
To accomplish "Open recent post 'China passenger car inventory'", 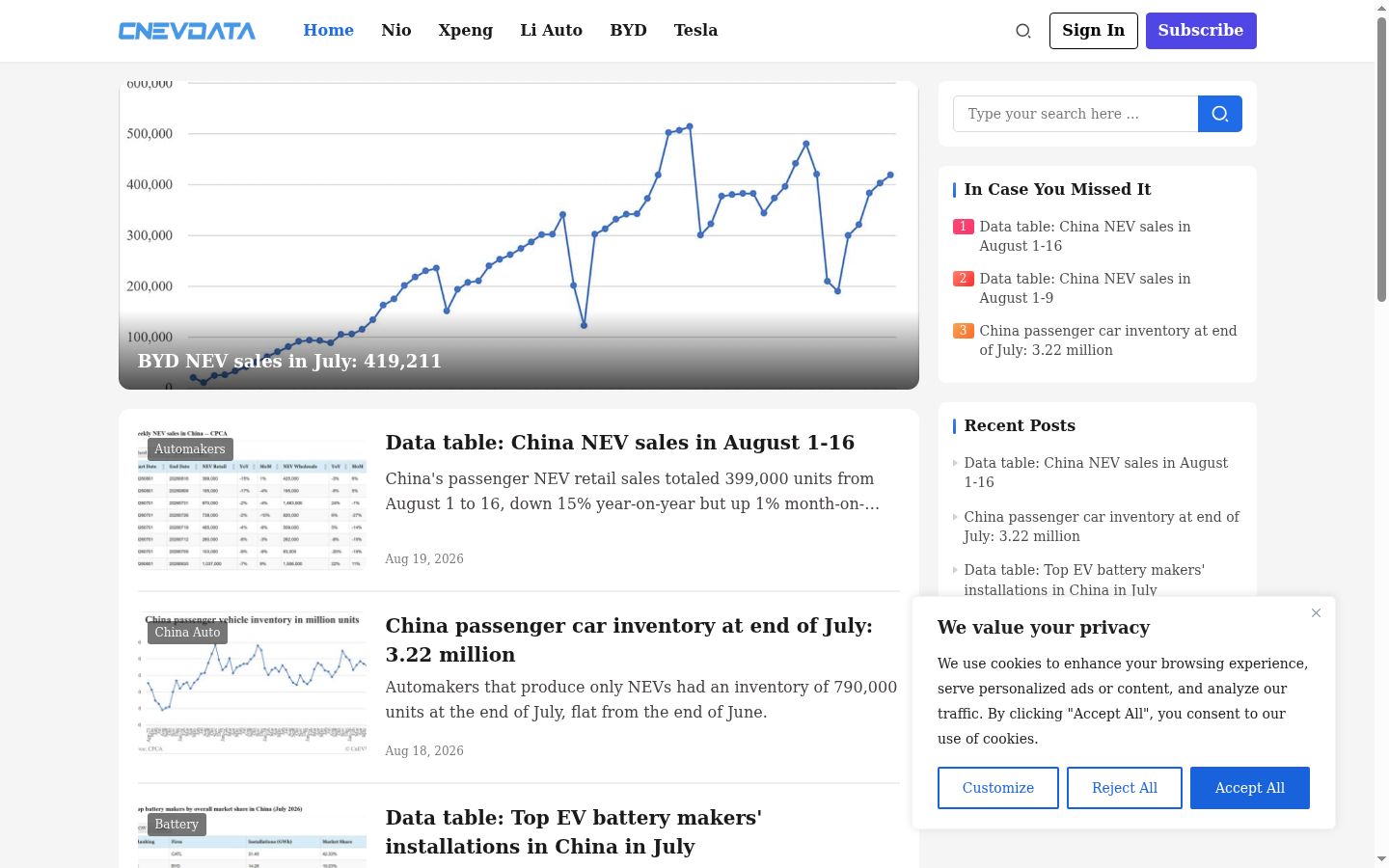I will coord(1102,527).
